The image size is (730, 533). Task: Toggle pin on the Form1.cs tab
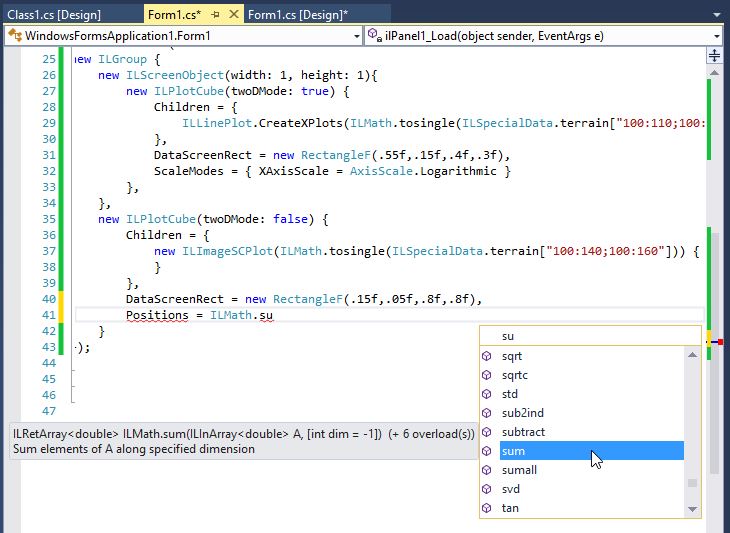215,15
